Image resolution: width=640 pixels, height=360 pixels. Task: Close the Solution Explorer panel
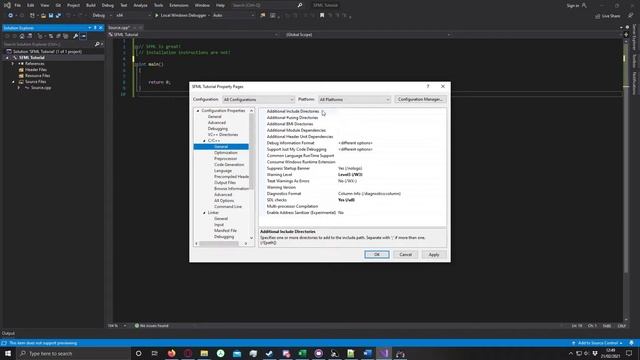(x=101, y=28)
